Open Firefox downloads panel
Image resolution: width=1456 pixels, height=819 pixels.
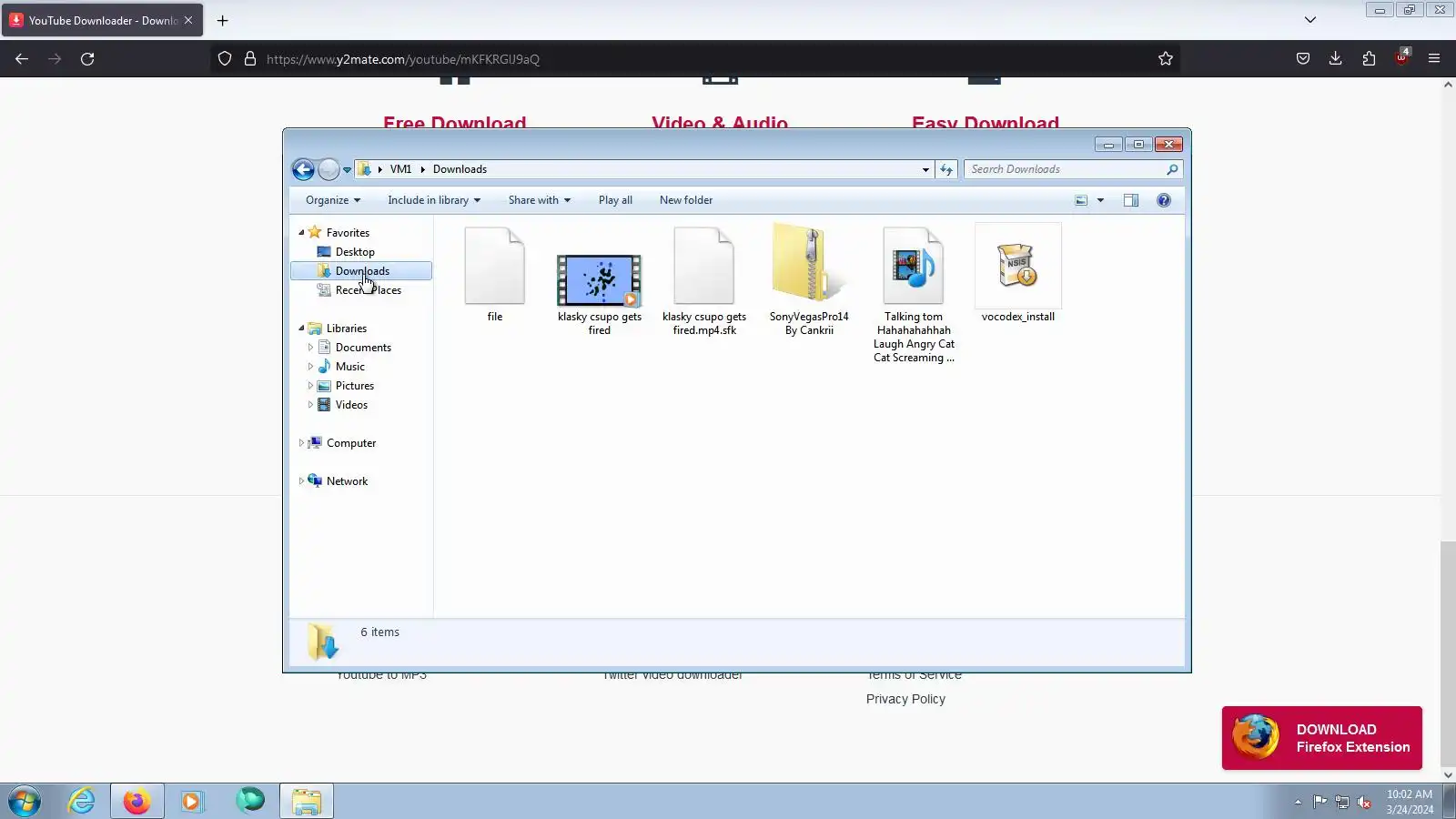[x=1336, y=59]
